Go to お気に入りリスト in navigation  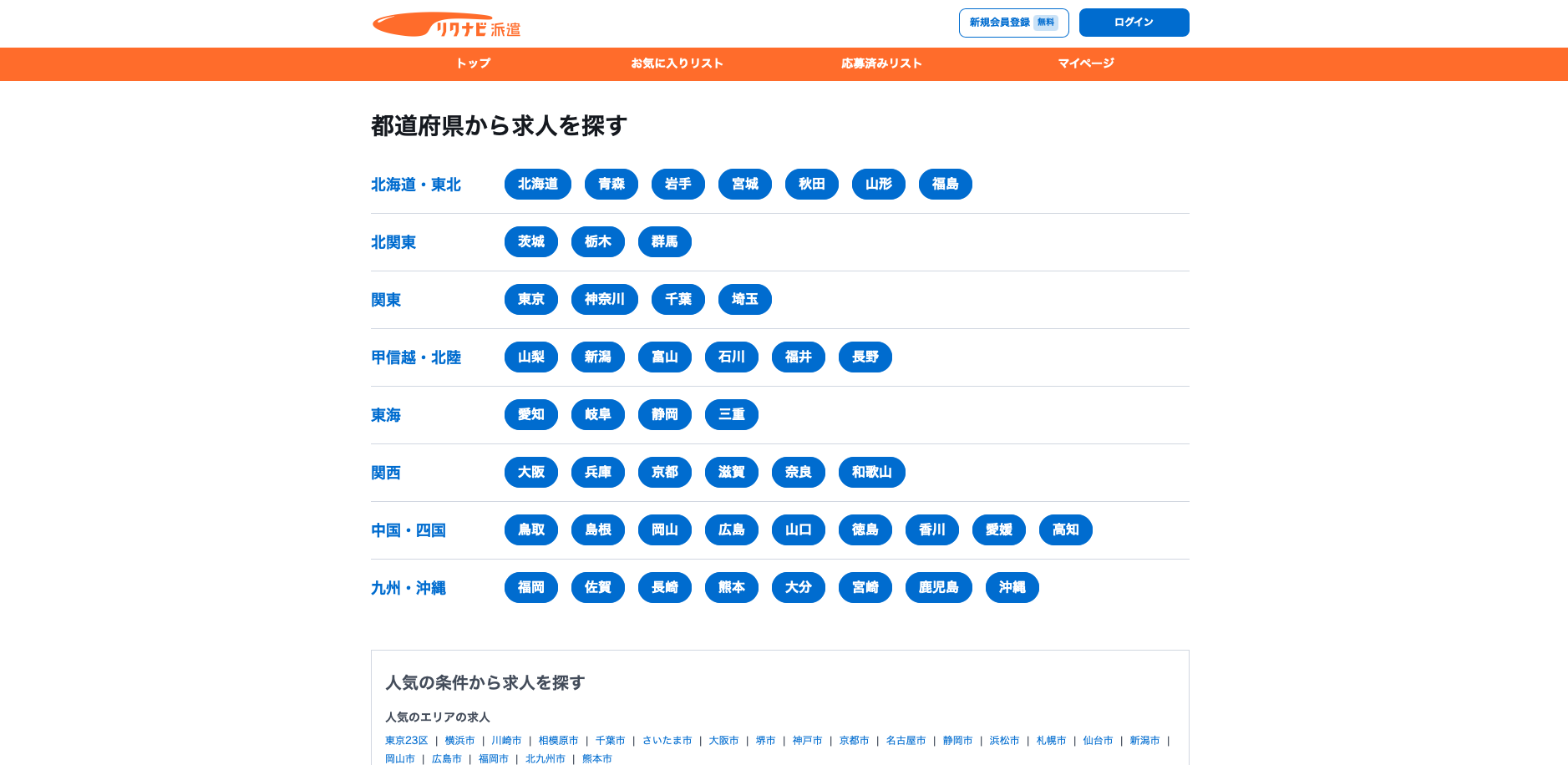click(677, 63)
